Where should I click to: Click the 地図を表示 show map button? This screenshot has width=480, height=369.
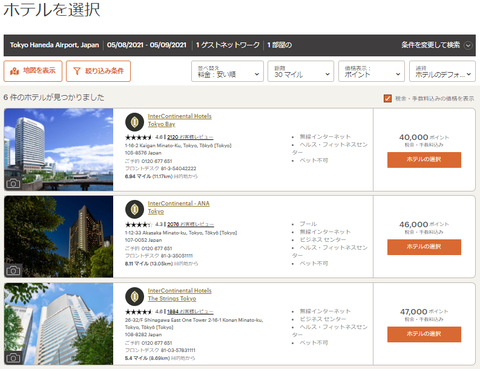coord(33,71)
